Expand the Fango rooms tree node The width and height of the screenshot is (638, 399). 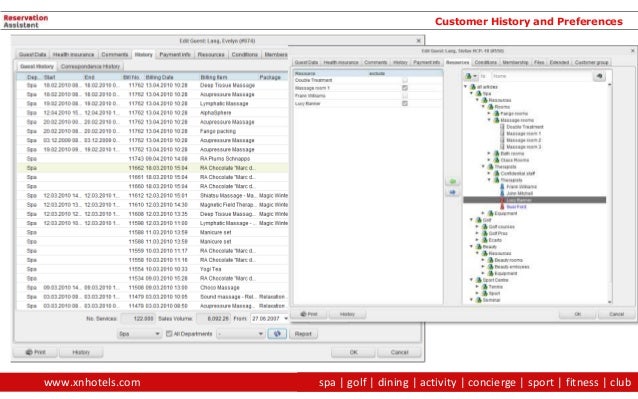pos(489,114)
